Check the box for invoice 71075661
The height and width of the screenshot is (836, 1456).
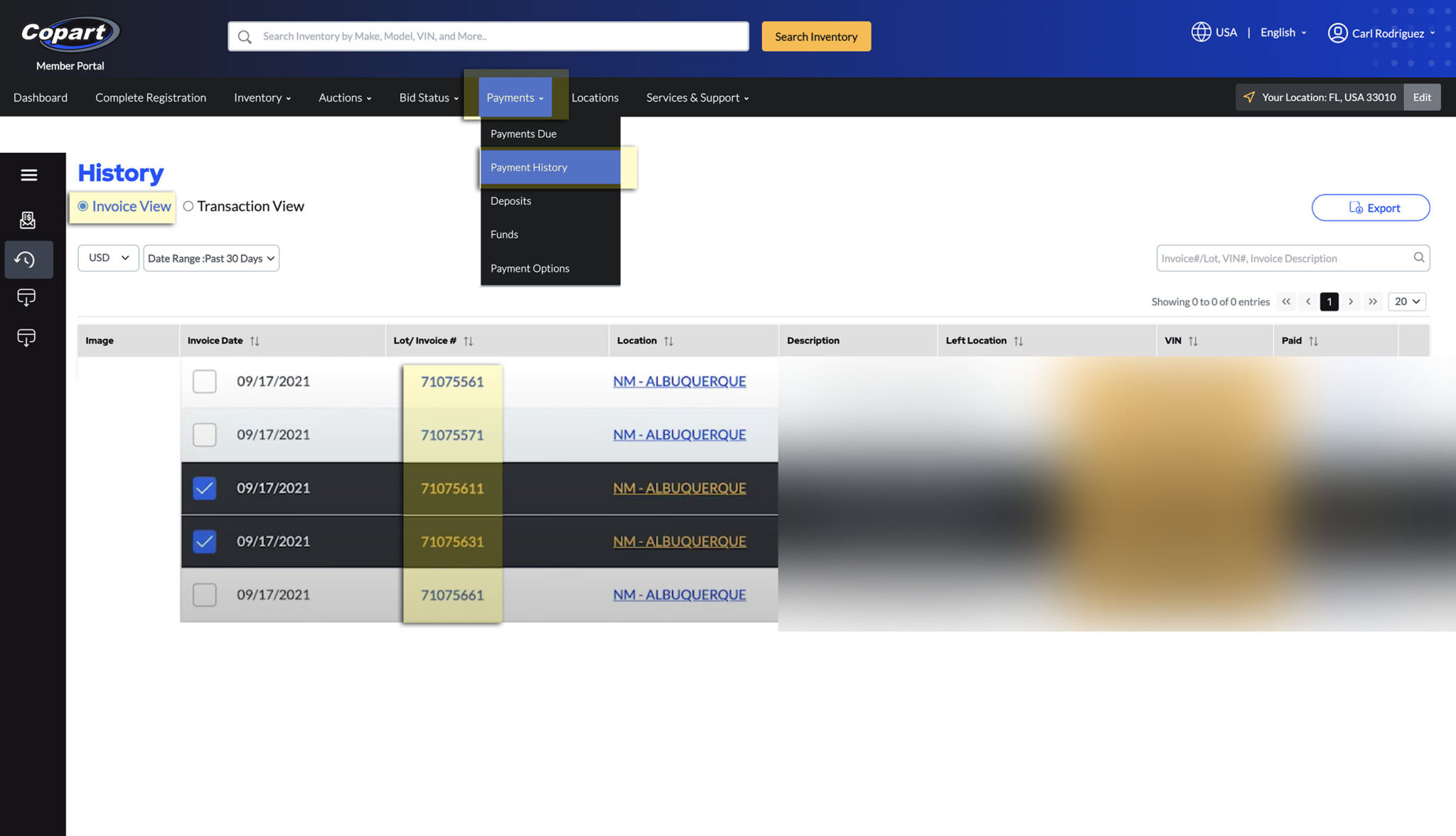tap(205, 595)
